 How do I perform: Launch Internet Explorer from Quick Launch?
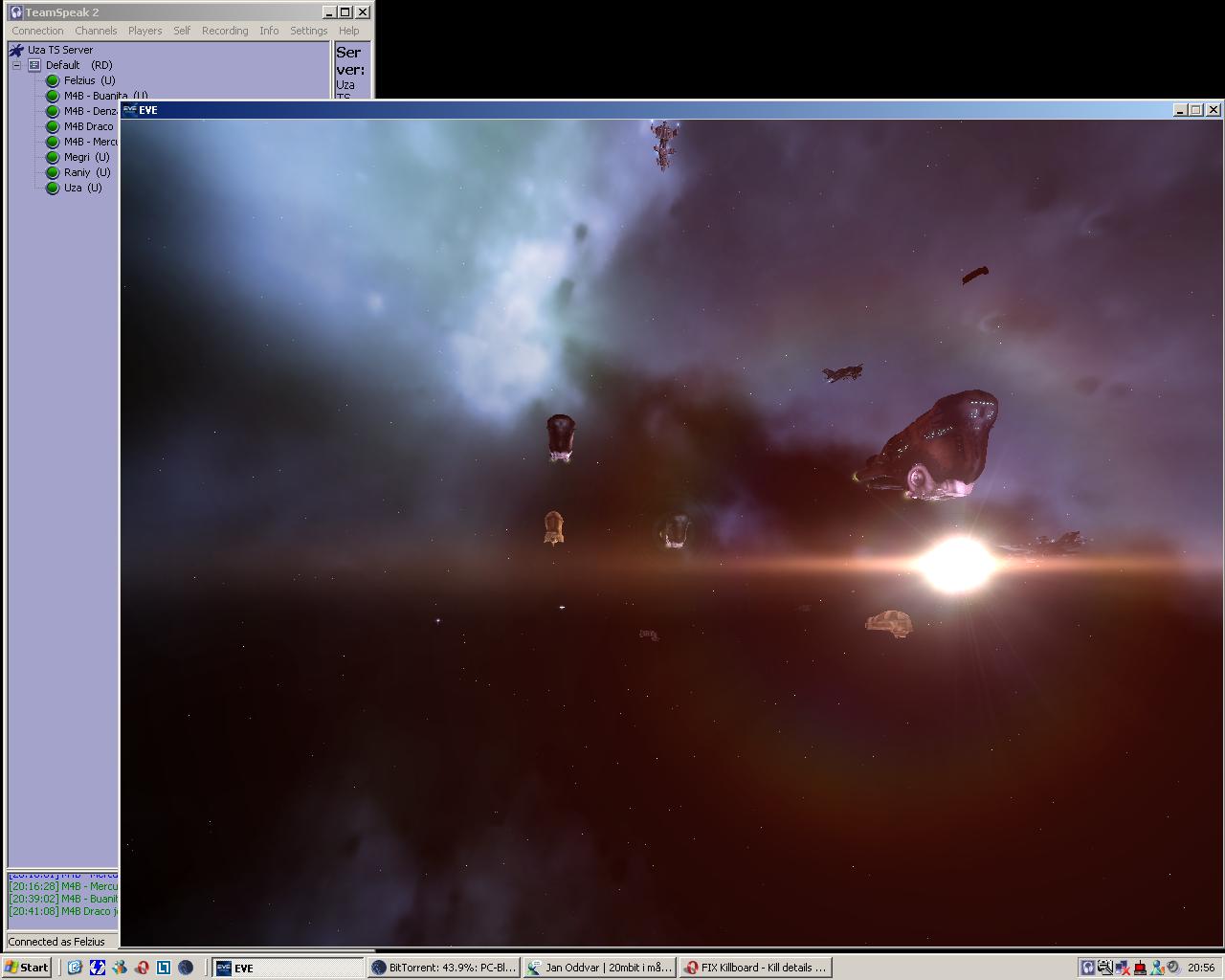[75, 968]
